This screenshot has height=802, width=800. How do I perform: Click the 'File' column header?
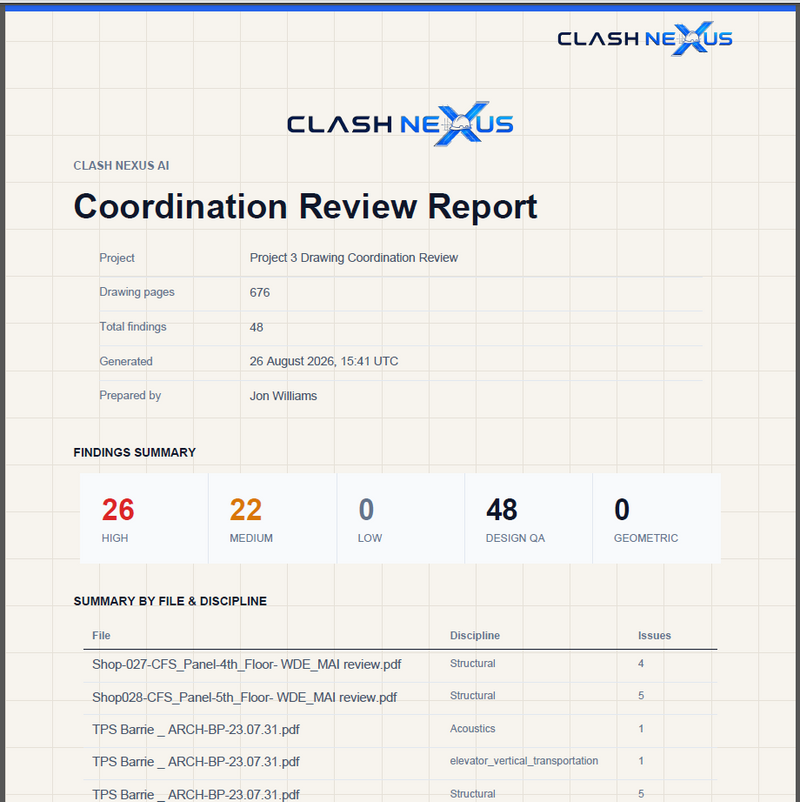coord(101,635)
